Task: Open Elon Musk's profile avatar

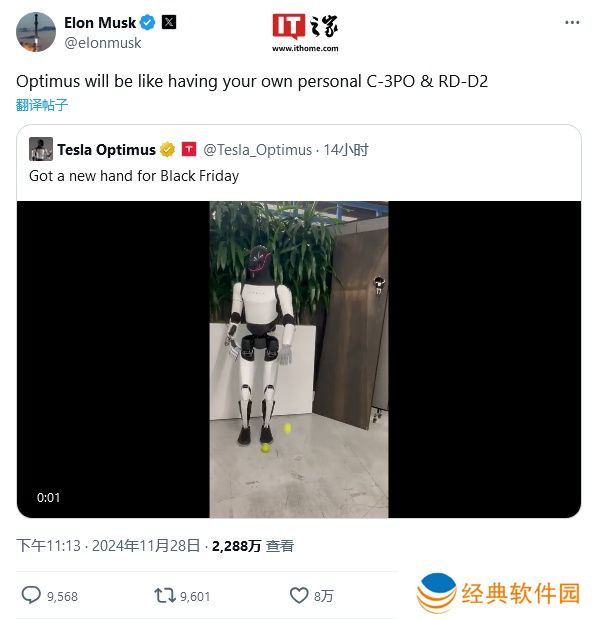Action: pyautogui.click(x=36, y=32)
